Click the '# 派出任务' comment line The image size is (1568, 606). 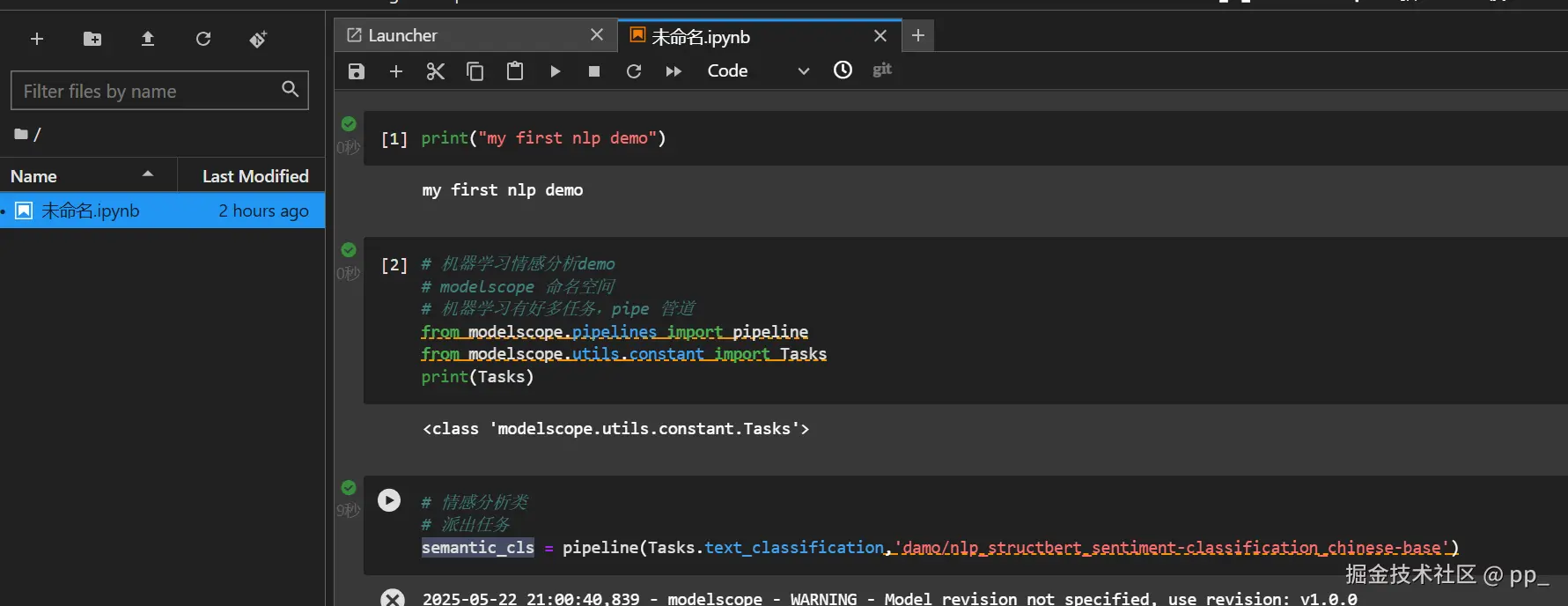[465, 524]
